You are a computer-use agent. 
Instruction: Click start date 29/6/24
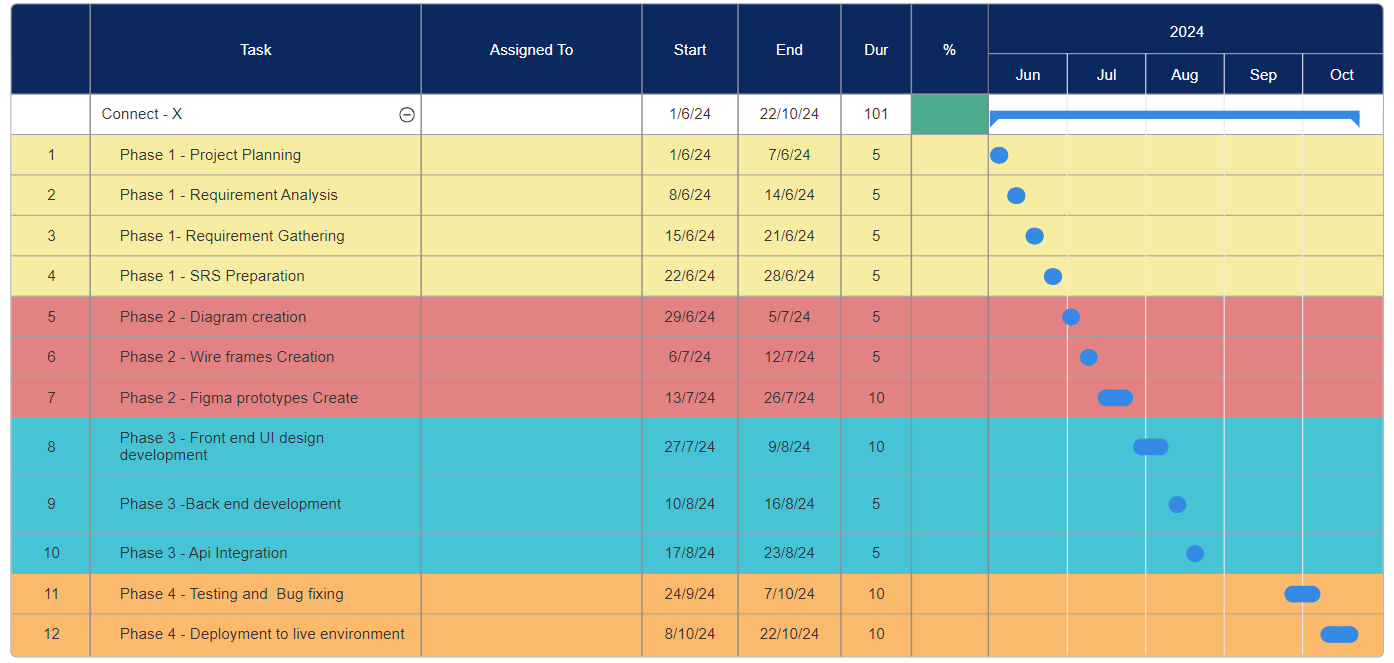tap(690, 317)
